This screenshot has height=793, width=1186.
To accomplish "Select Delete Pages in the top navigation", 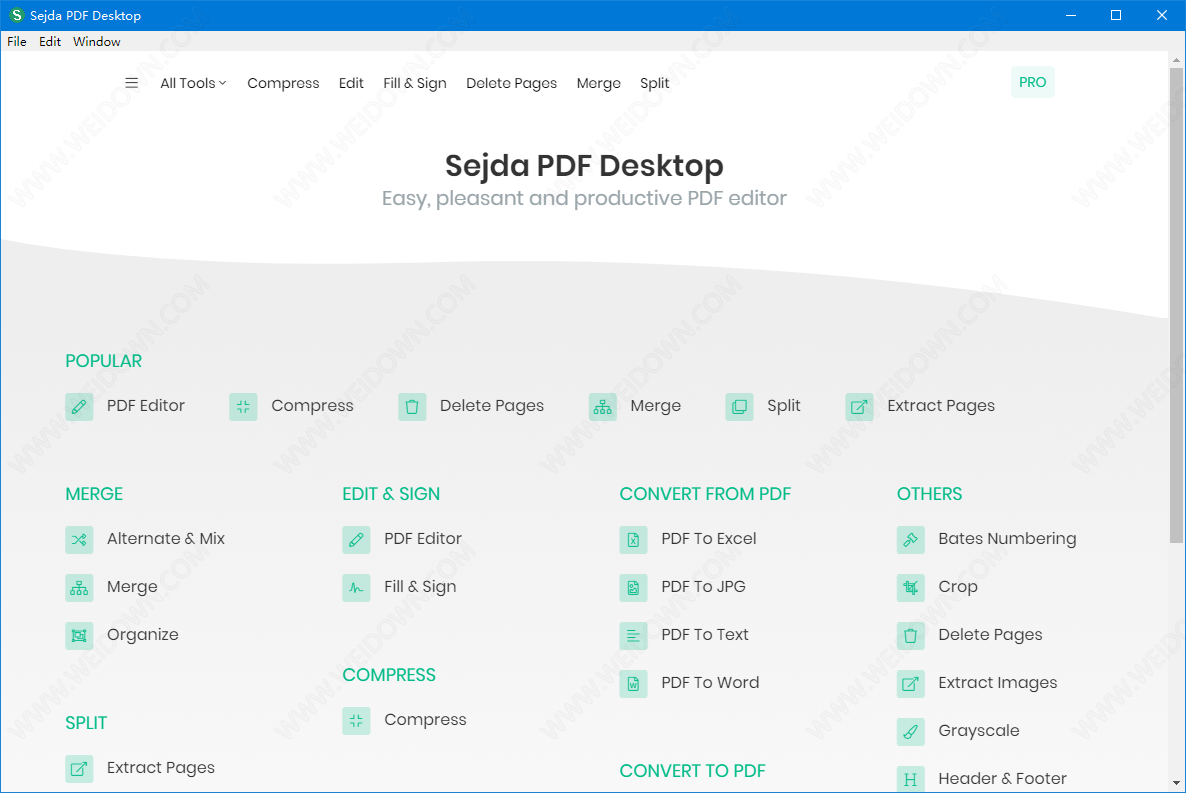I will click(x=511, y=83).
